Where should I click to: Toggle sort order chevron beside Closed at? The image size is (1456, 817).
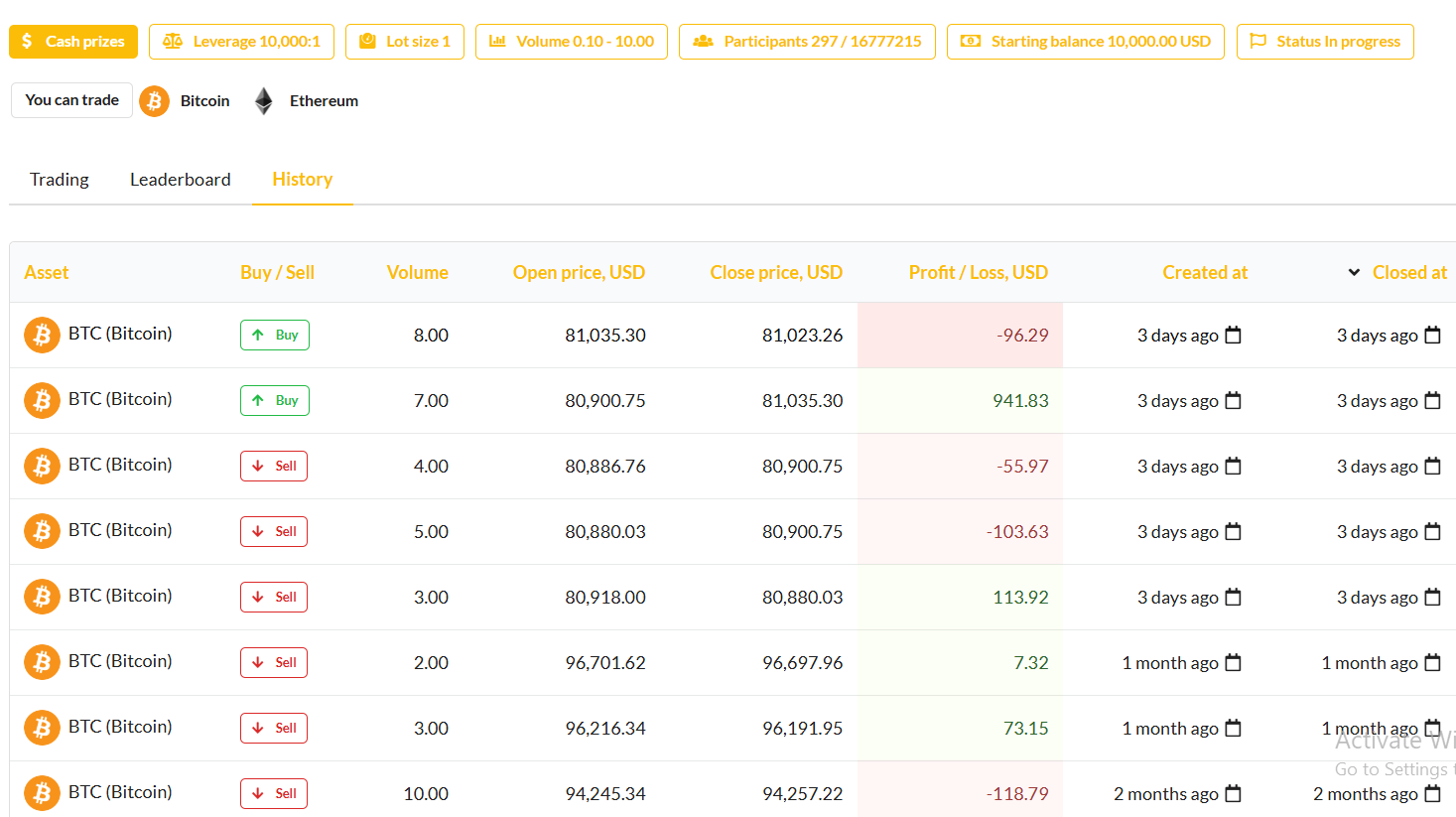pos(1354,272)
